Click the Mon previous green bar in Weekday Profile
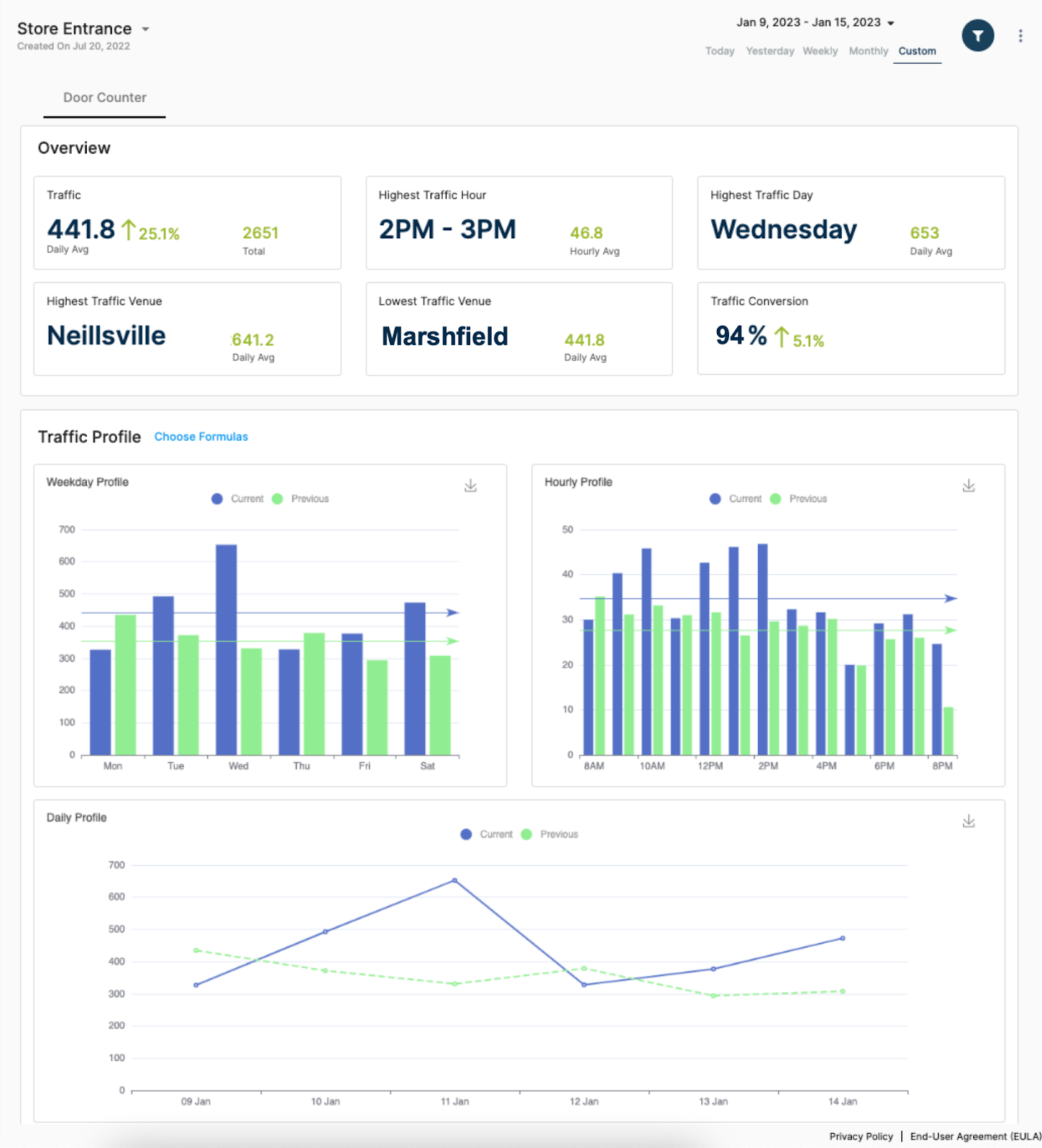This screenshot has width=1042, height=1148. [126, 684]
